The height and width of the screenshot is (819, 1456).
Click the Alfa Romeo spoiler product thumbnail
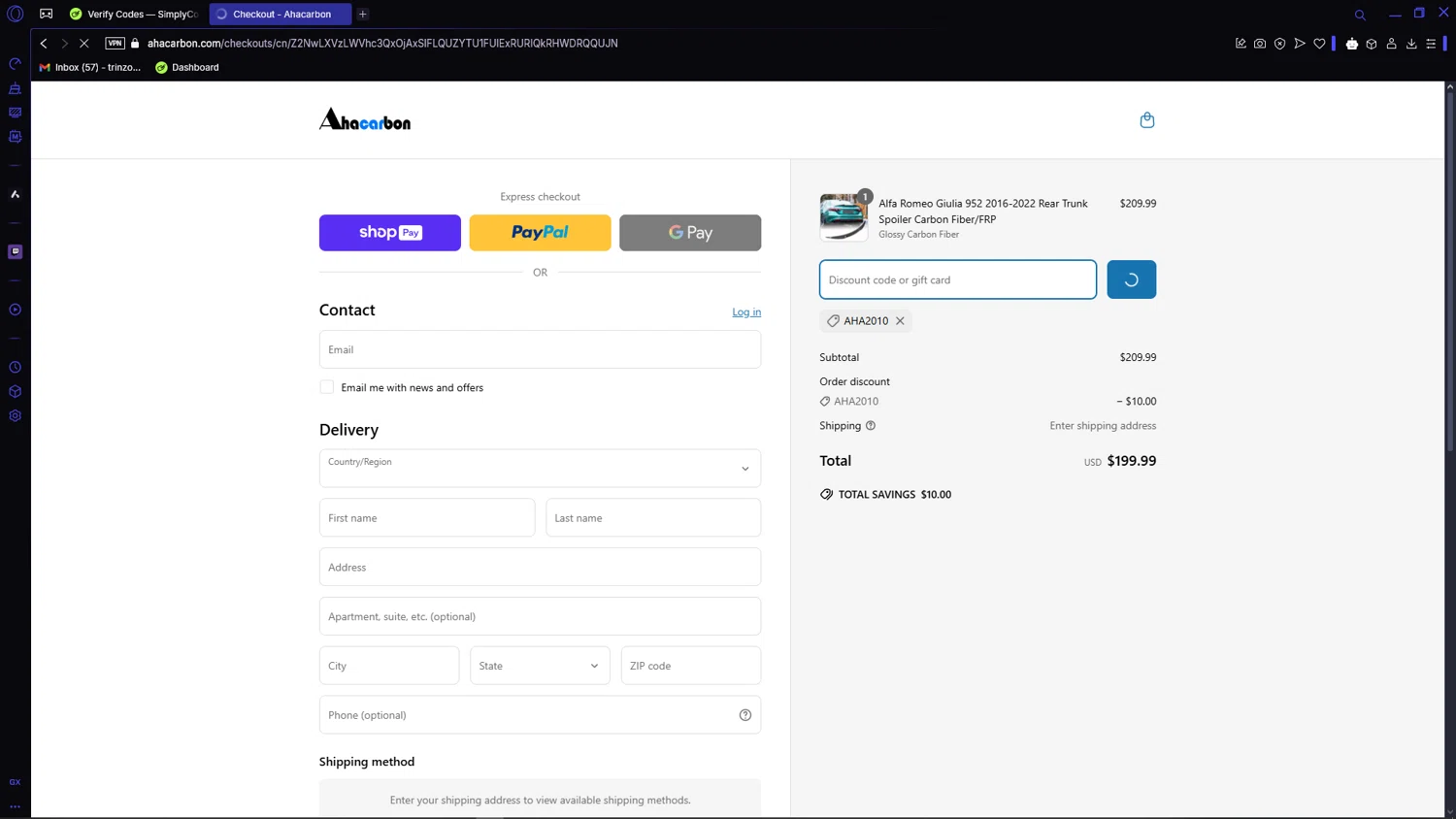point(844,216)
